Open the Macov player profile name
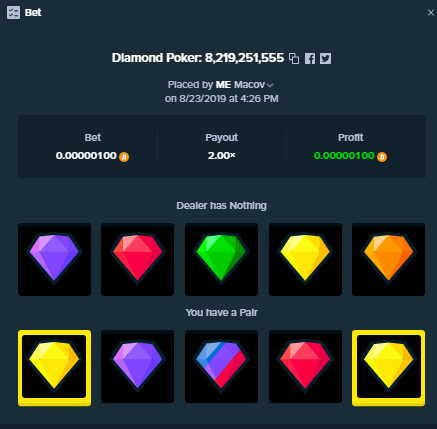Image resolution: width=437 pixels, height=429 pixels. click(x=249, y=85)
